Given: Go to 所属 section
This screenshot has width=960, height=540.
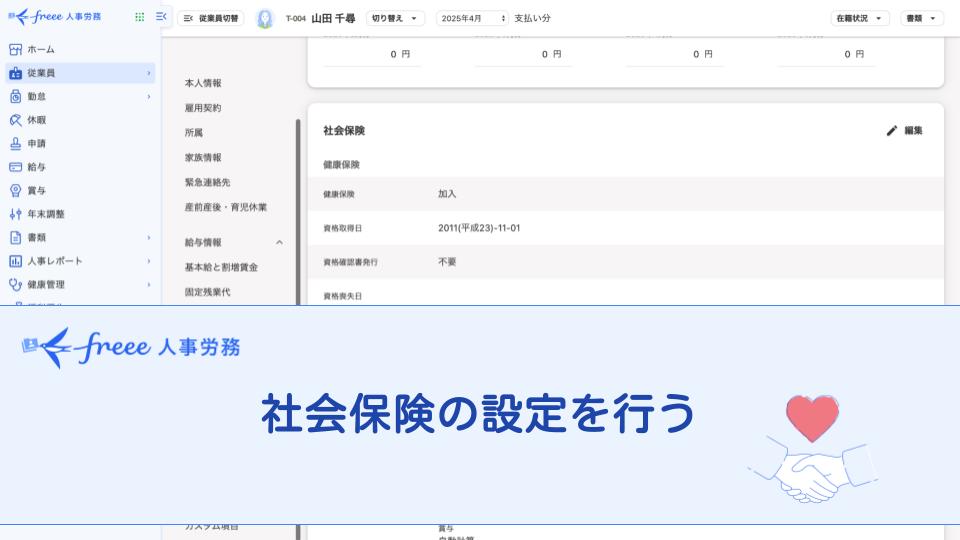Looking at the screenshot, I should pos(193,133).
